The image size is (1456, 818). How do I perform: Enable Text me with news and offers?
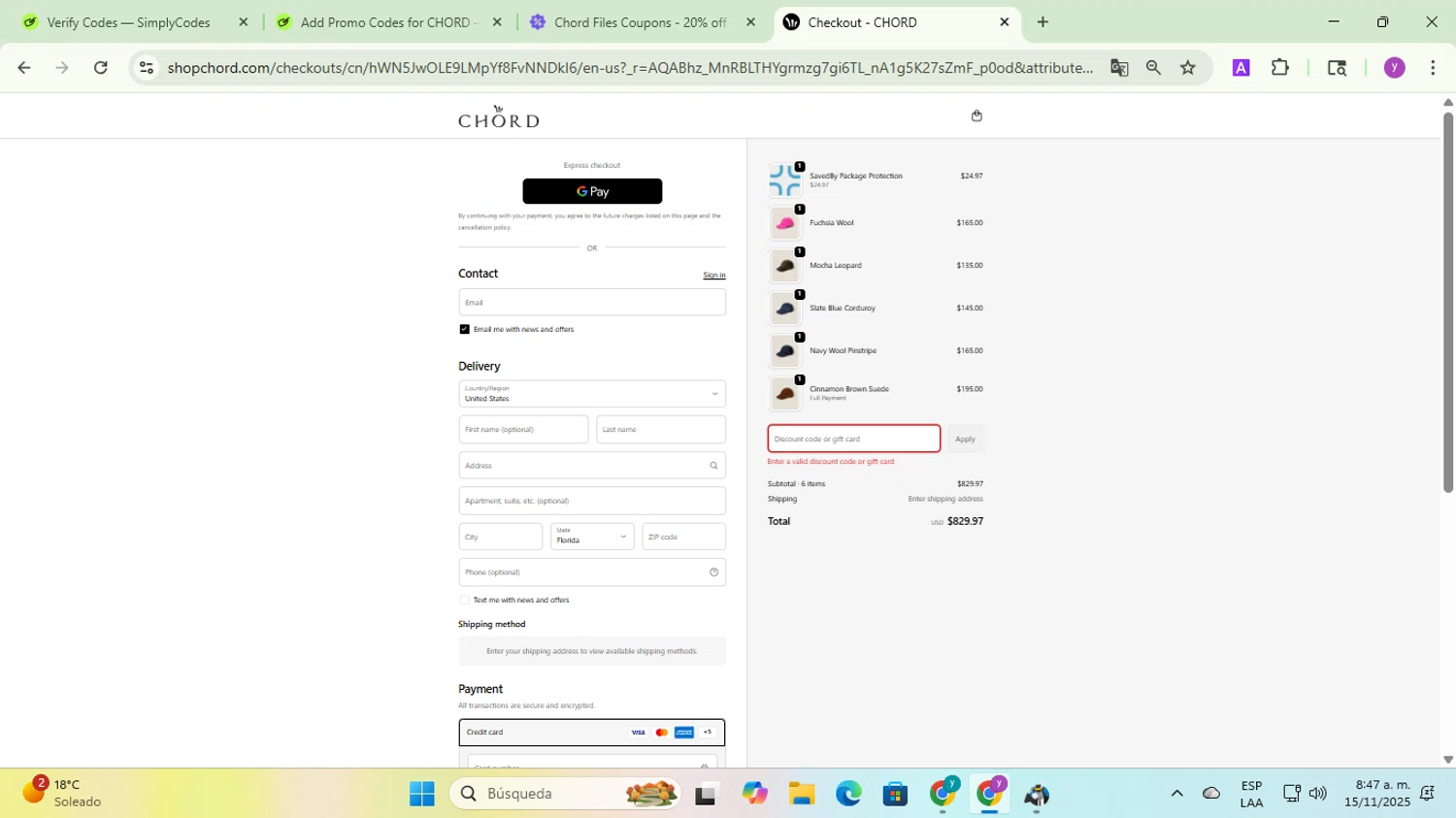[x=464, y=600]
